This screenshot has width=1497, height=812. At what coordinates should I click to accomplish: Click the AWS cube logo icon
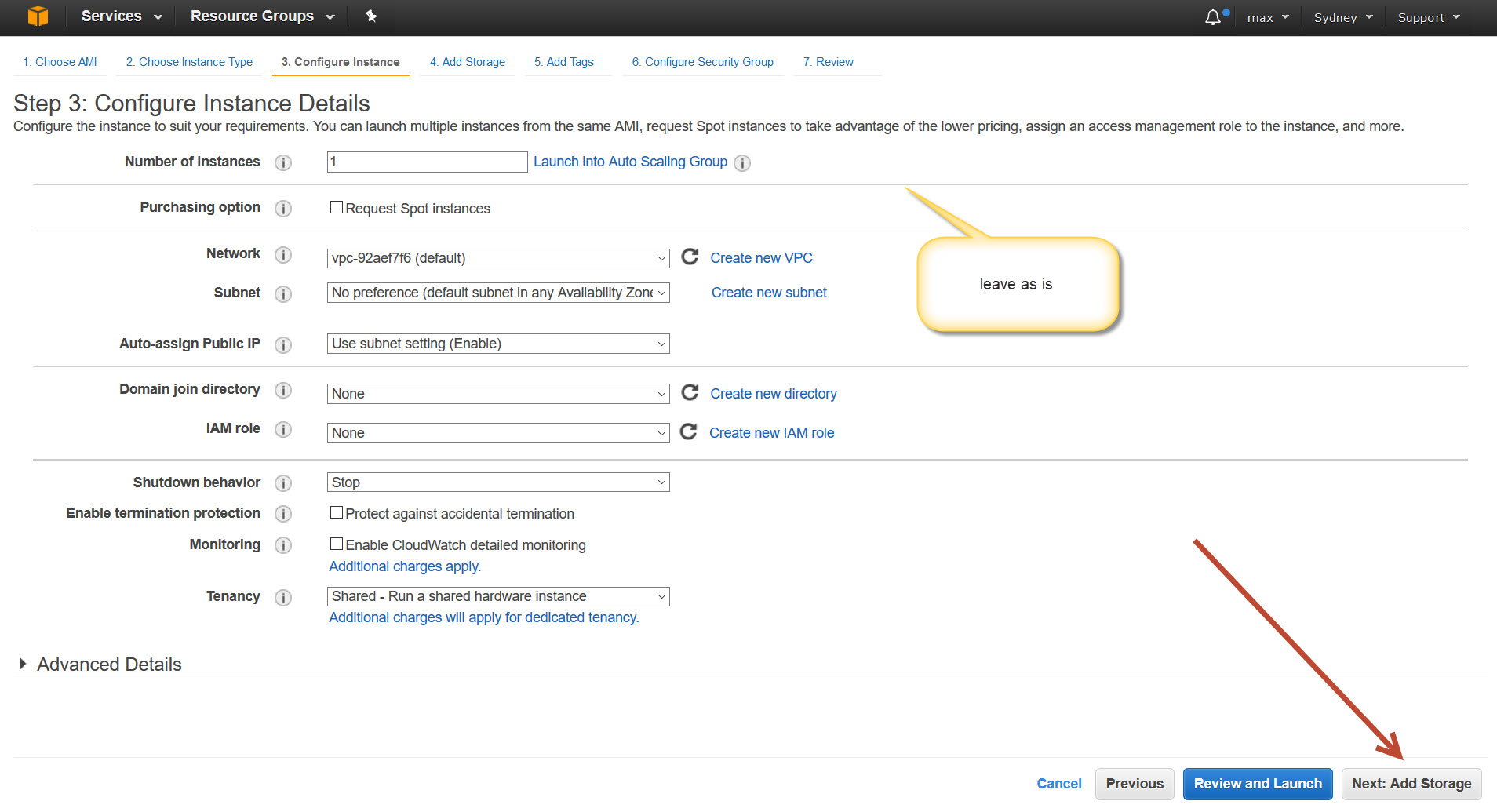(x=38, y=16)
